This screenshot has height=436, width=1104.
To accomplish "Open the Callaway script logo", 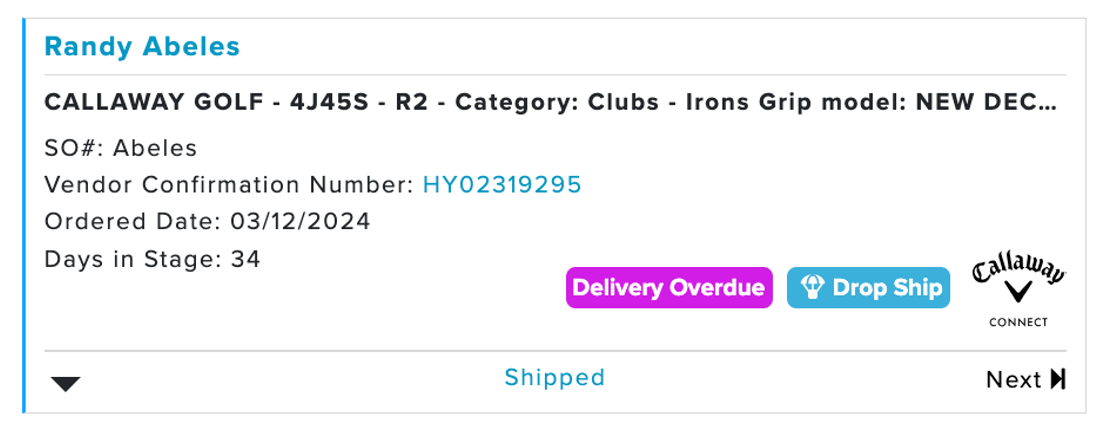I will click(1019, 272).
